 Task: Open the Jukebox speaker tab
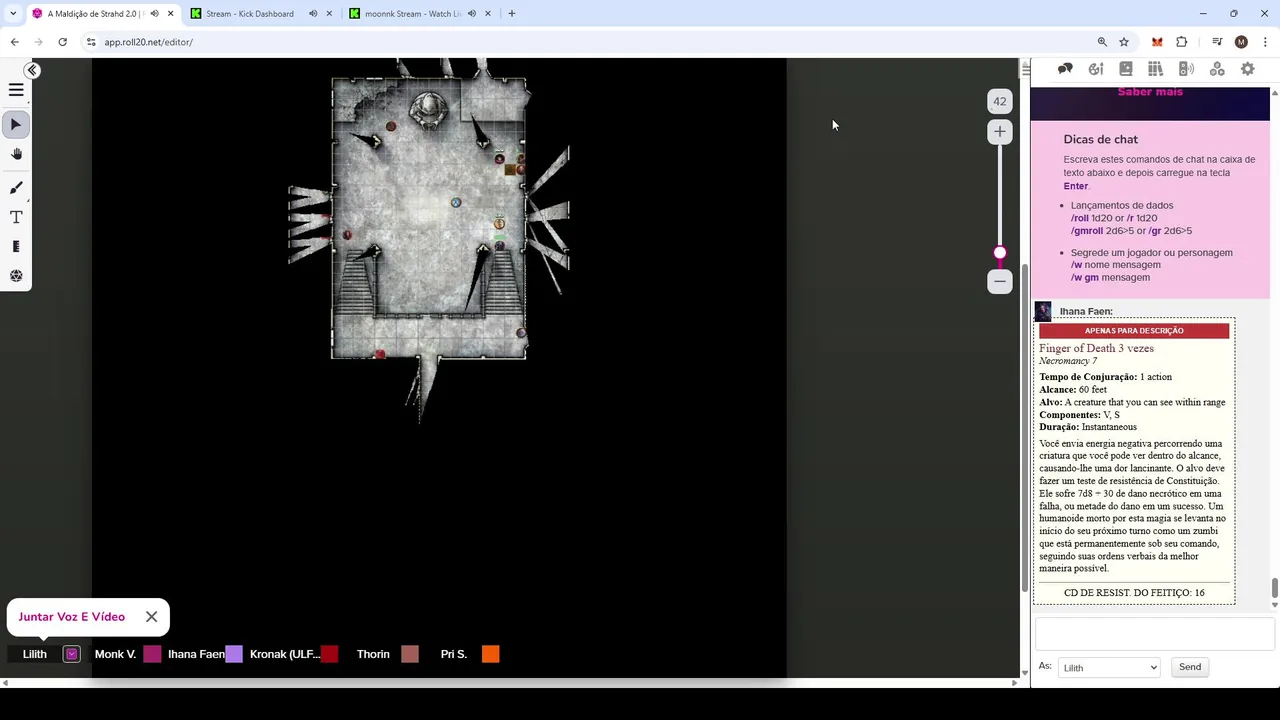tap(1186, 69)
